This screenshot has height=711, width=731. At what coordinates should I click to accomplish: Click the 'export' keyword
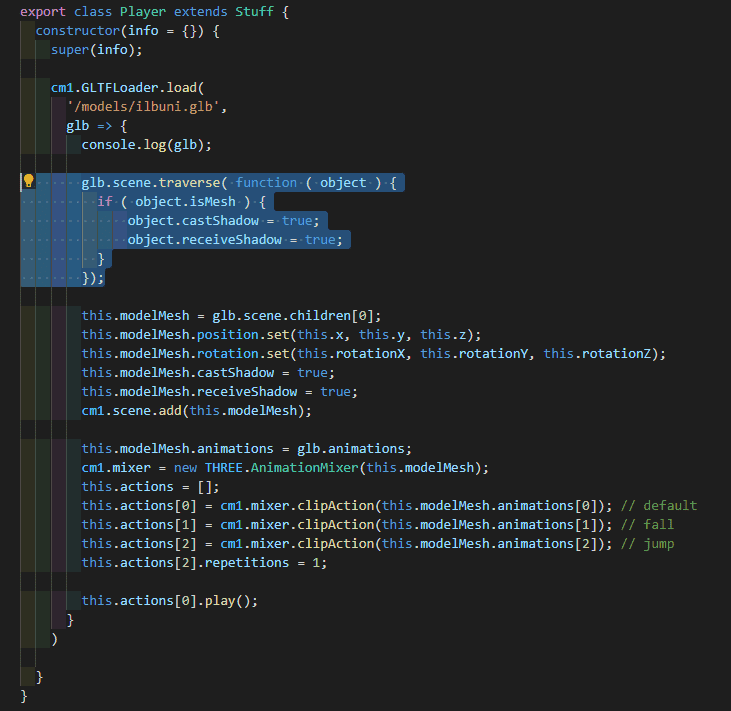click(x=43, y=12)
